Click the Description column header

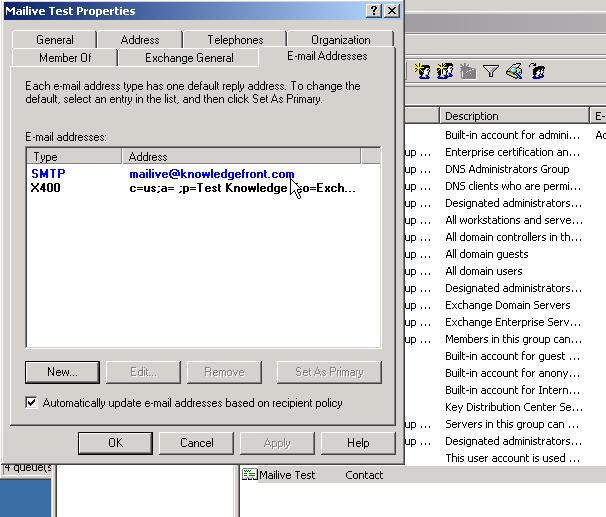click(514, 116)
